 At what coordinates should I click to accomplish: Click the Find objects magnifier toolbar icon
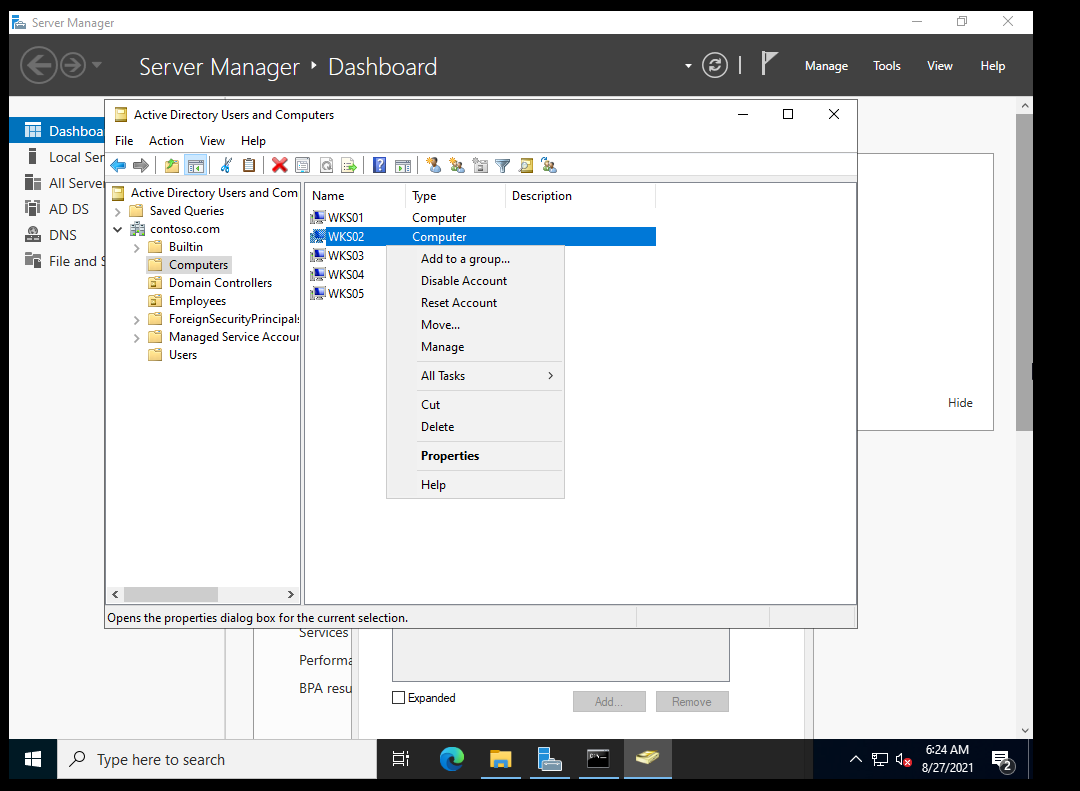pos(526,165)
